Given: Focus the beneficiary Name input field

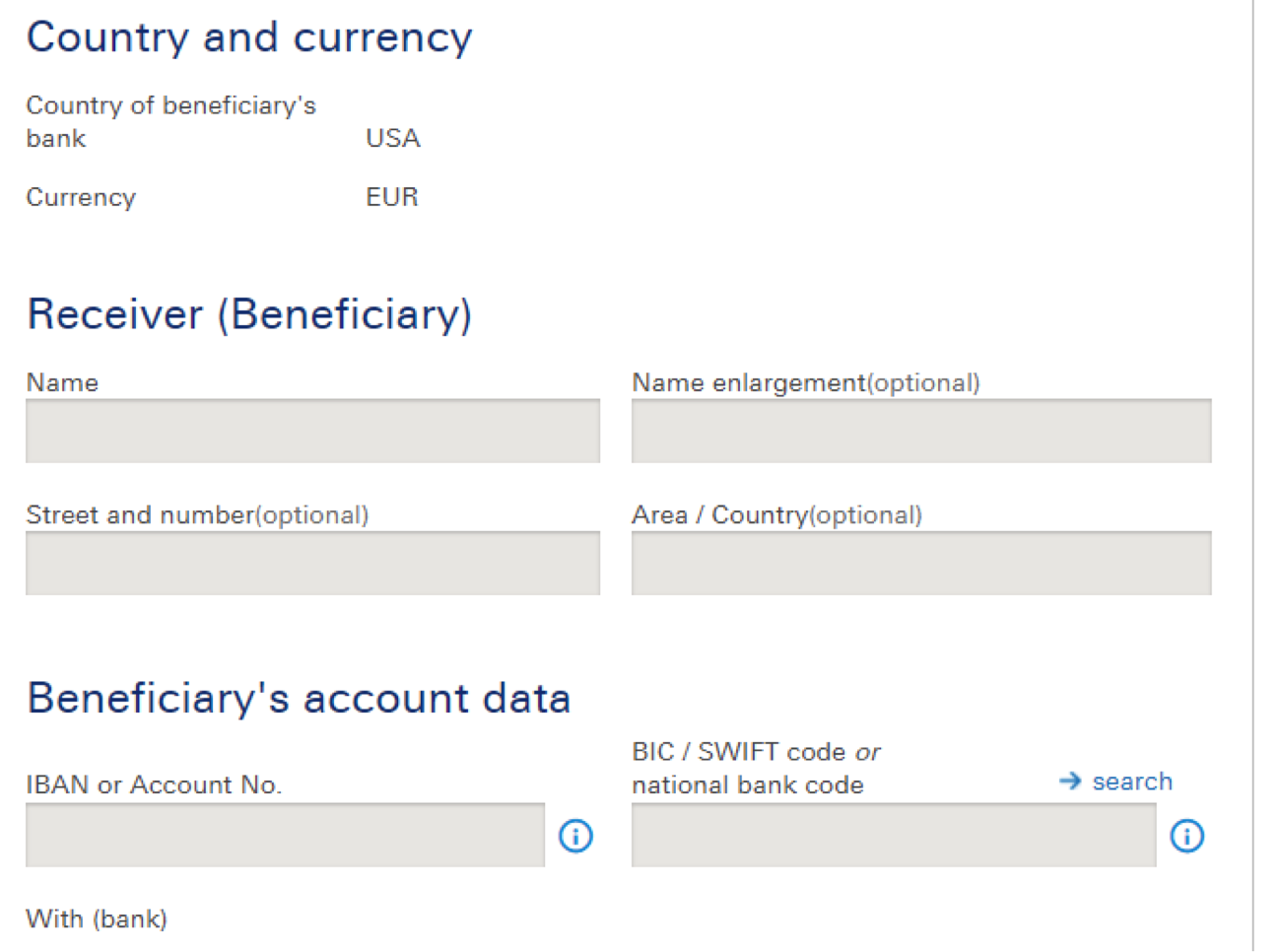Looking at the screenshot, I should pyautogui.click(x=312, y=431).
